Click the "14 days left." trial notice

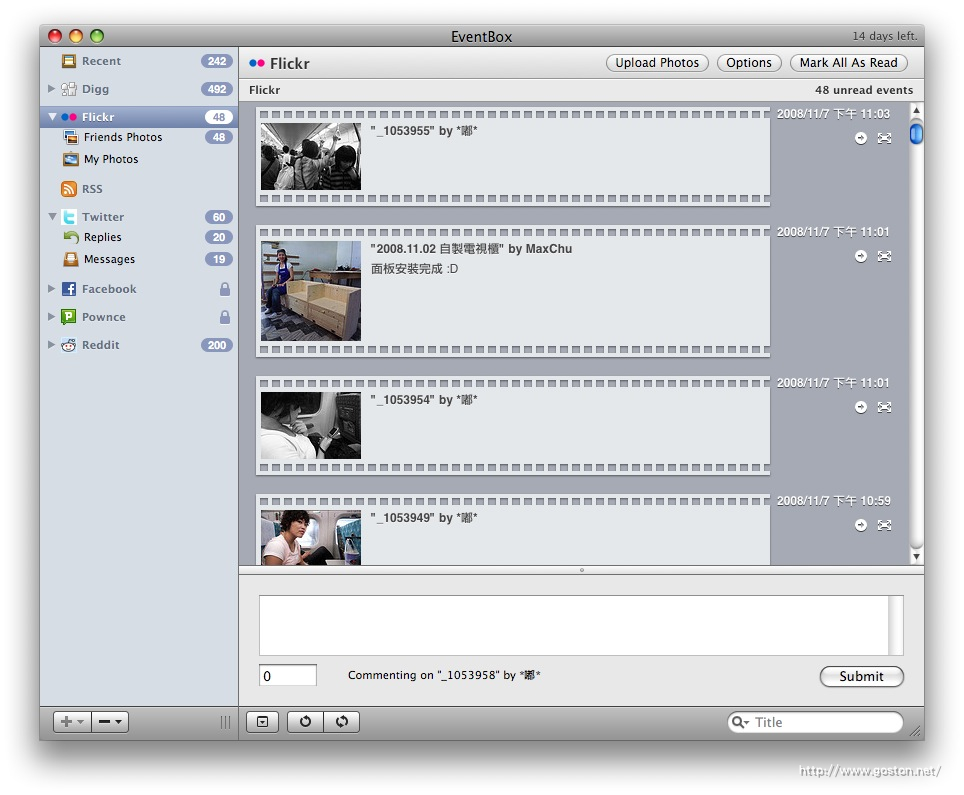[x=885, y=36]
